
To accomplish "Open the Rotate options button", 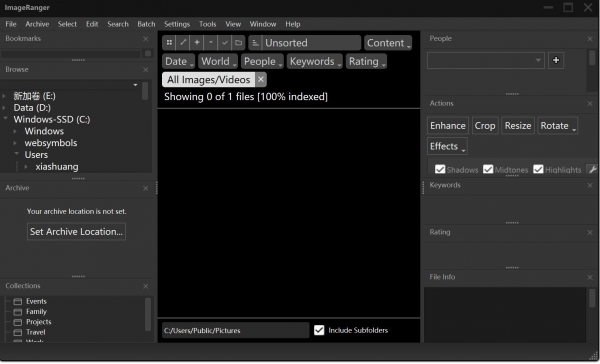I will point(558,126).
